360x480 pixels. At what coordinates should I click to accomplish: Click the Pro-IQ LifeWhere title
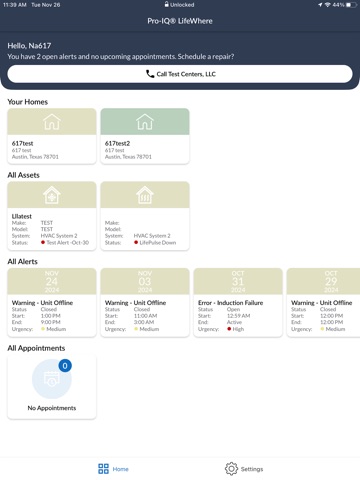(x=180, y=21)
